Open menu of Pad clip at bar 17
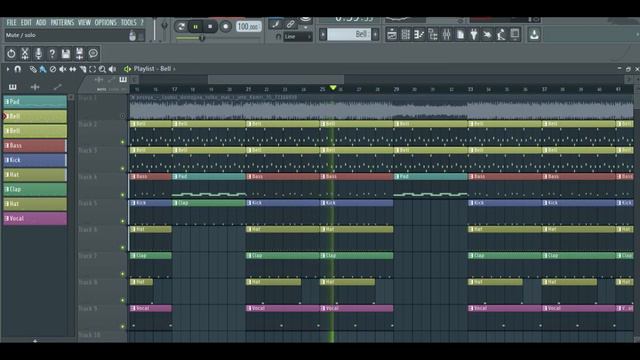This screenshot has height=360, width=640. tap(176, 177)
